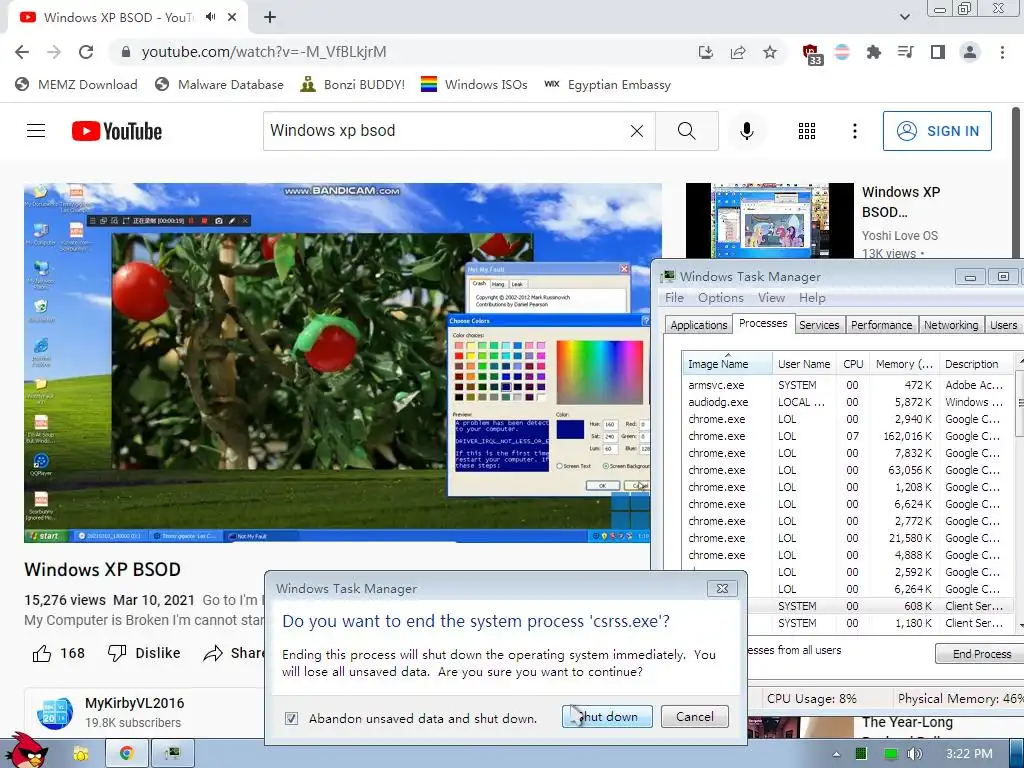Screen dimensions: 1024x768
Task: Select the audiodg.exe process row
Action: click(848, 402)
